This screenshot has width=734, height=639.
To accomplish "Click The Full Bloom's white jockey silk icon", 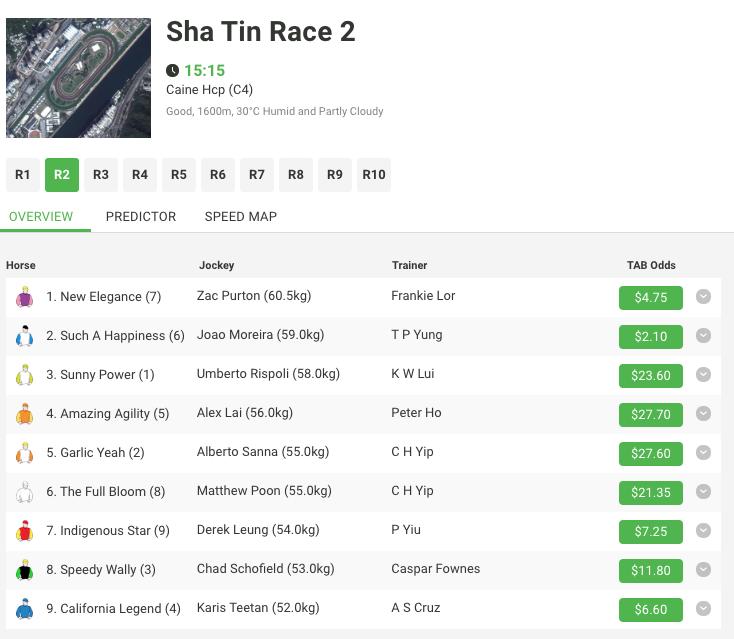I will click(x=25, y=492).
